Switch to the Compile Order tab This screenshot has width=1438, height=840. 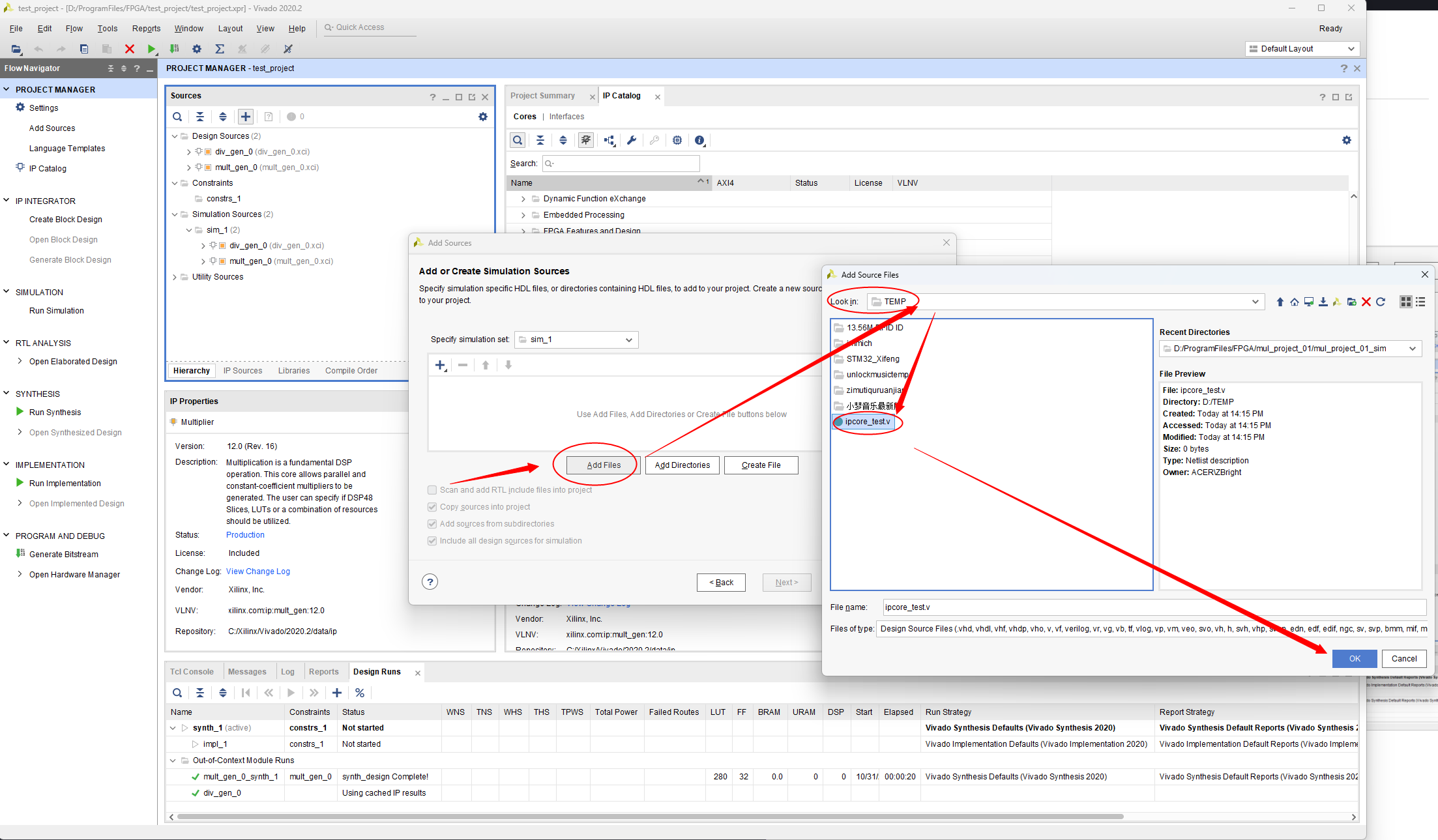[351, 371]
